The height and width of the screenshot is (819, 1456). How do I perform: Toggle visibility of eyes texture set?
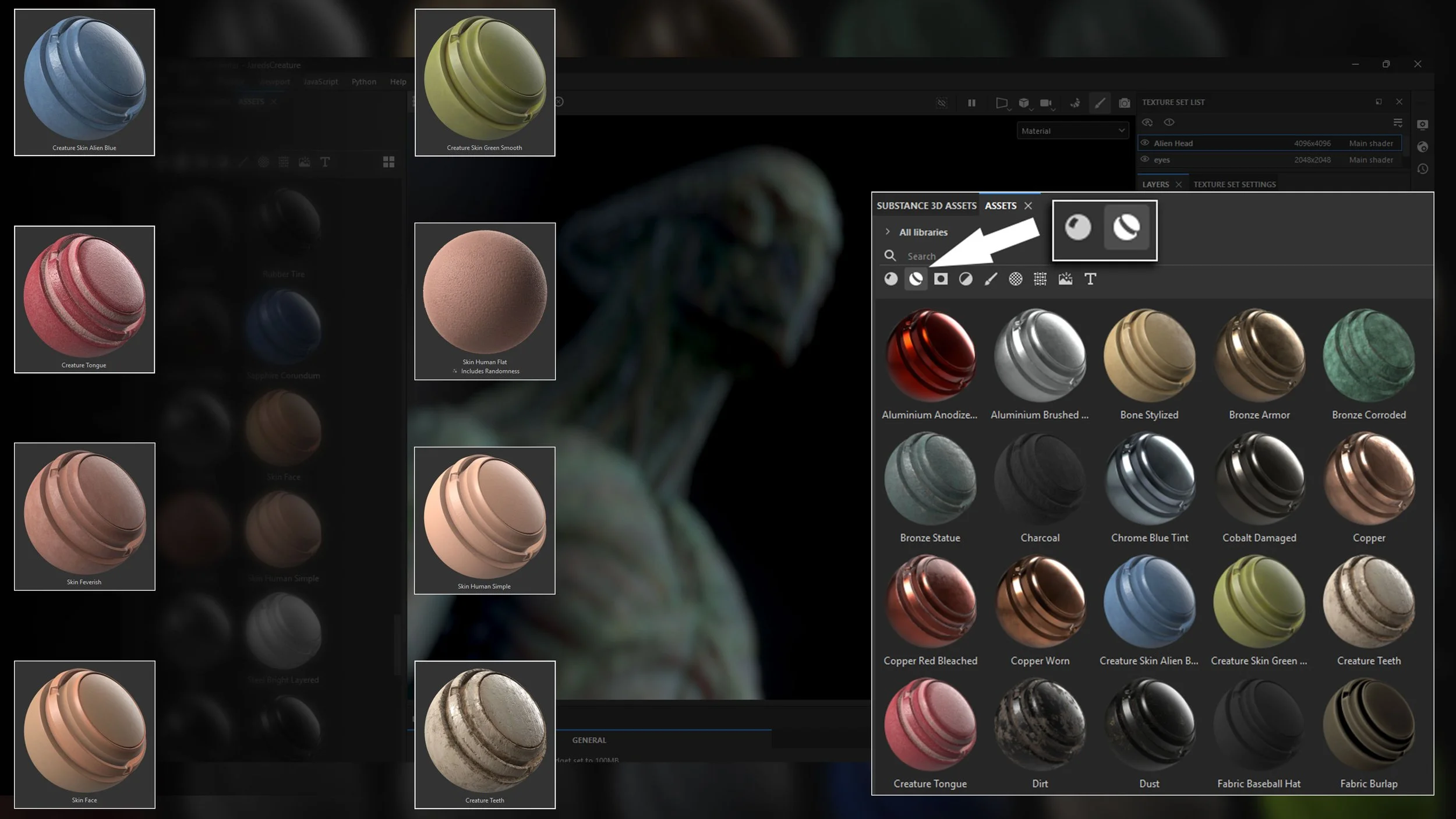(x=1144, y=159)
